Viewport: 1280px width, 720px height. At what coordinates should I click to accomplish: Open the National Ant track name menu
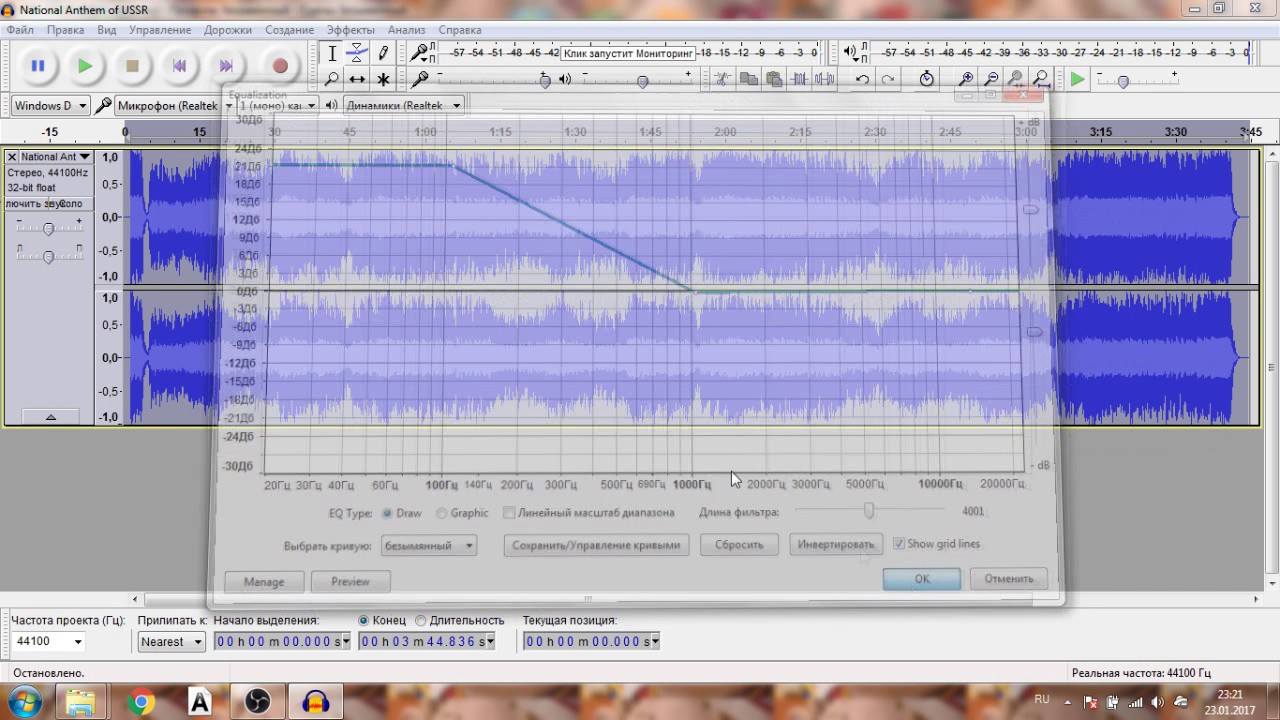coord(55,157)
